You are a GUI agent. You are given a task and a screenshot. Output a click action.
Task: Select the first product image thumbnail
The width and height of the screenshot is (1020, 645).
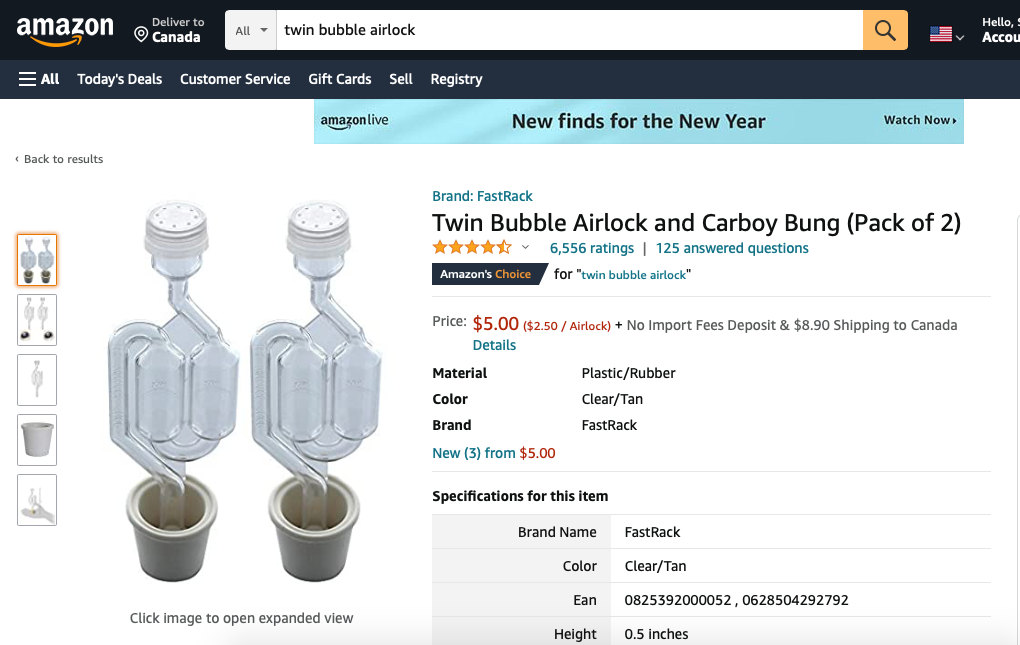pos(37,260)
